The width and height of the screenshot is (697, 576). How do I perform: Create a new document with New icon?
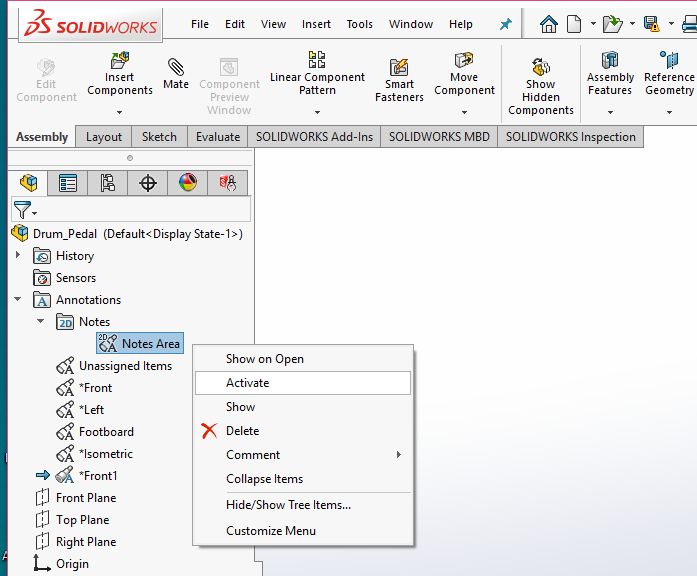click(574, 24)
